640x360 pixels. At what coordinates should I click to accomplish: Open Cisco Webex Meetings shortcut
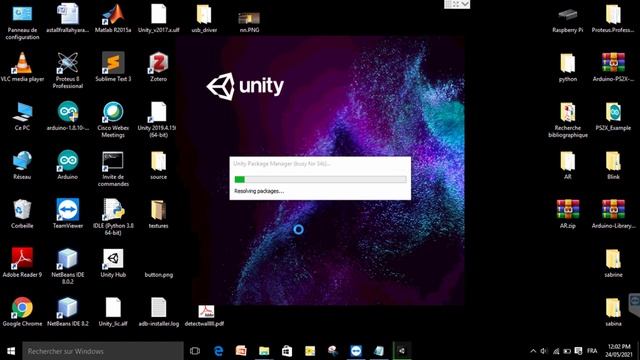113,120
